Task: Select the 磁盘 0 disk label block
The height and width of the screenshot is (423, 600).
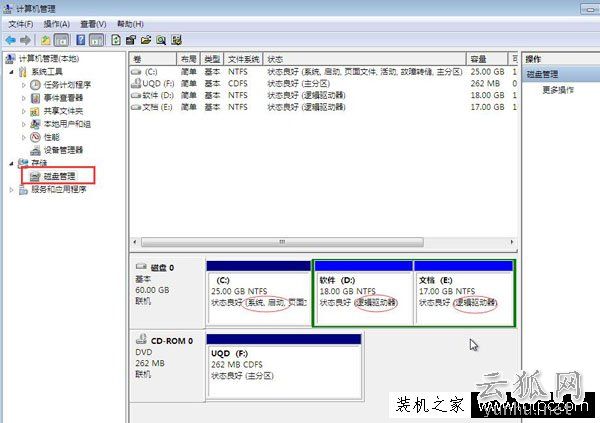Action: [167, 292]
